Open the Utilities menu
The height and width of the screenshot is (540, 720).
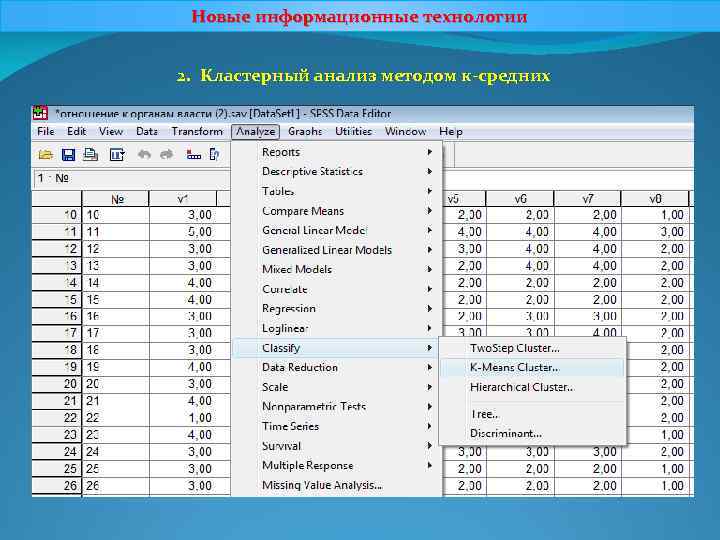pyautogui.click(x=353, y=132)
